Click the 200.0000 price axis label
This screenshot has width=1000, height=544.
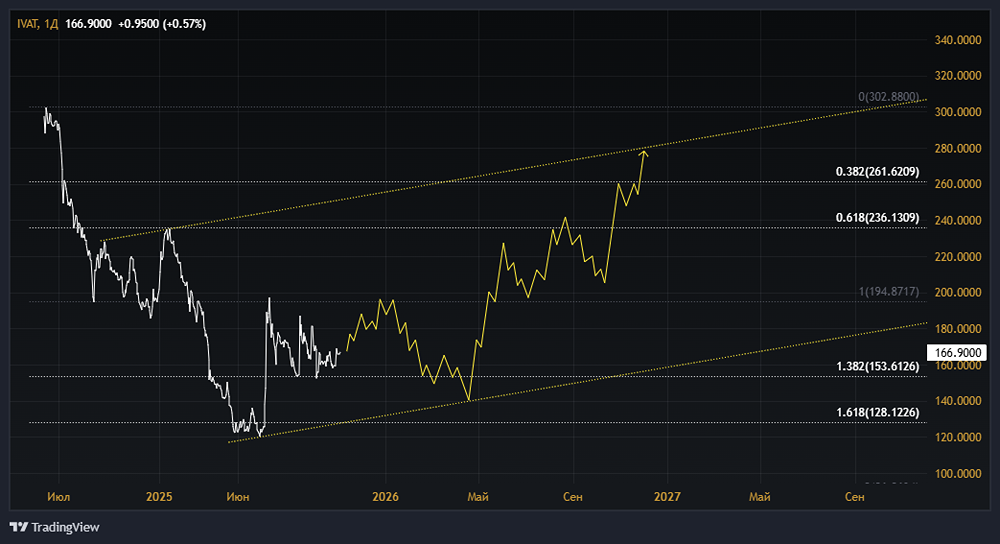(x=957, y=292)
